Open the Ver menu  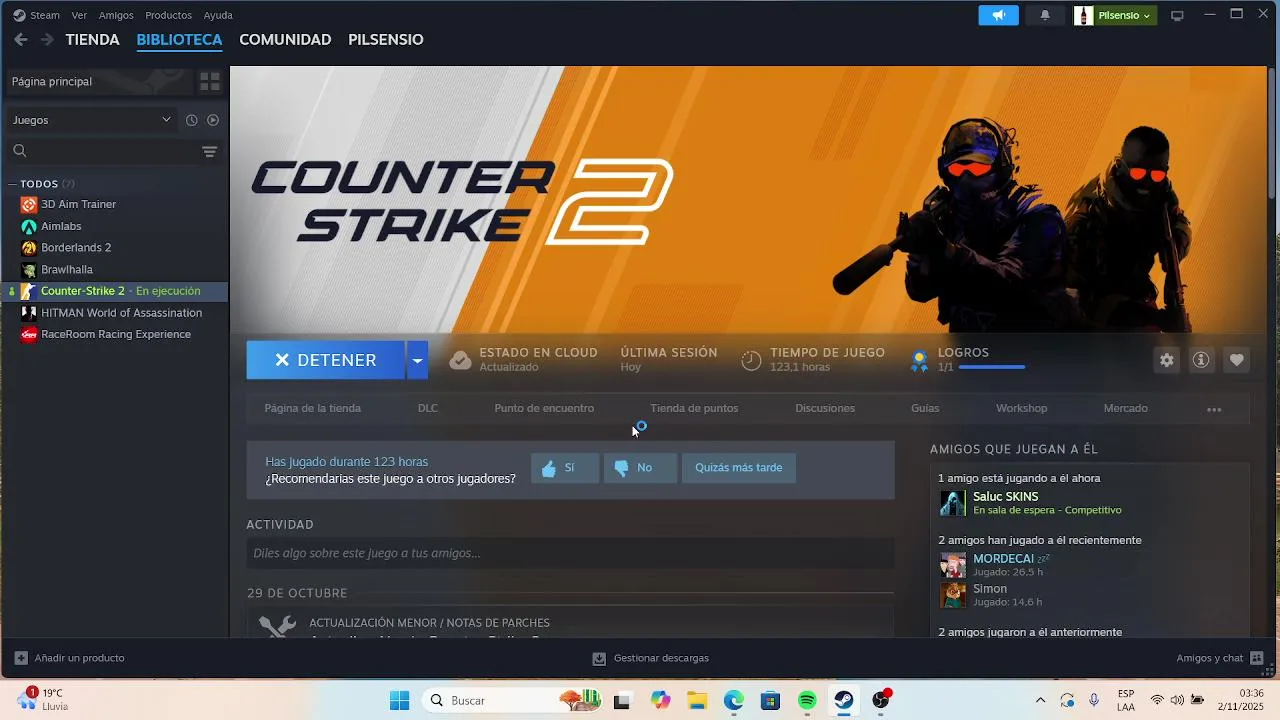pos(79,15)
